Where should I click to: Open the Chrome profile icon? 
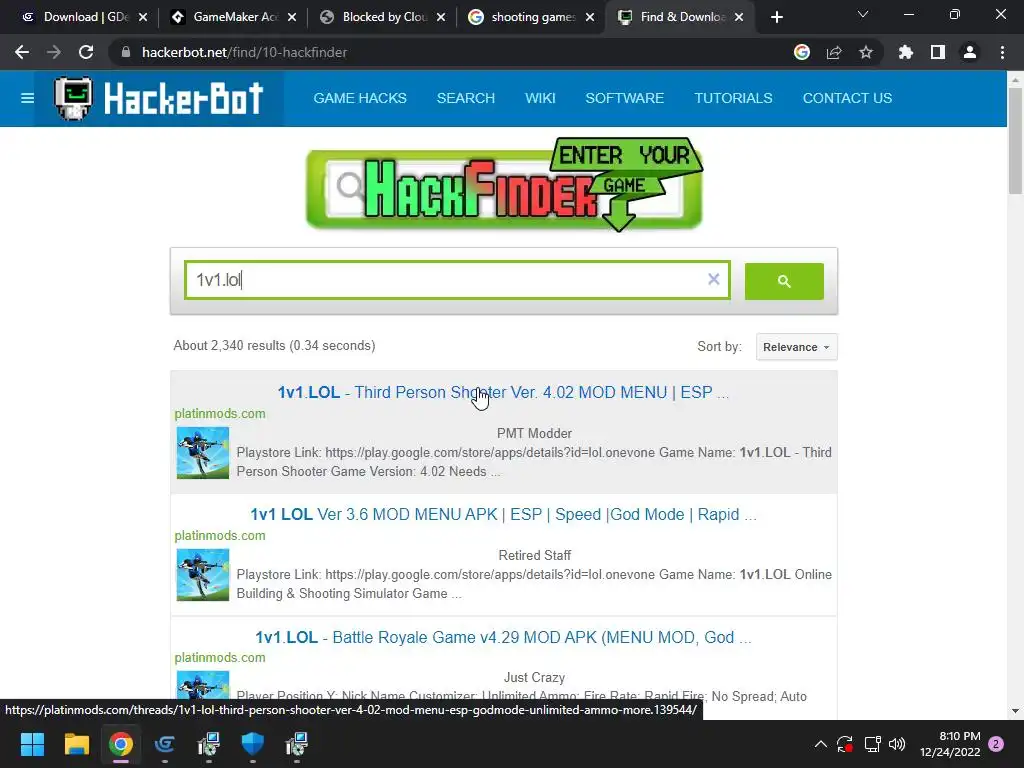coord(970,52)
